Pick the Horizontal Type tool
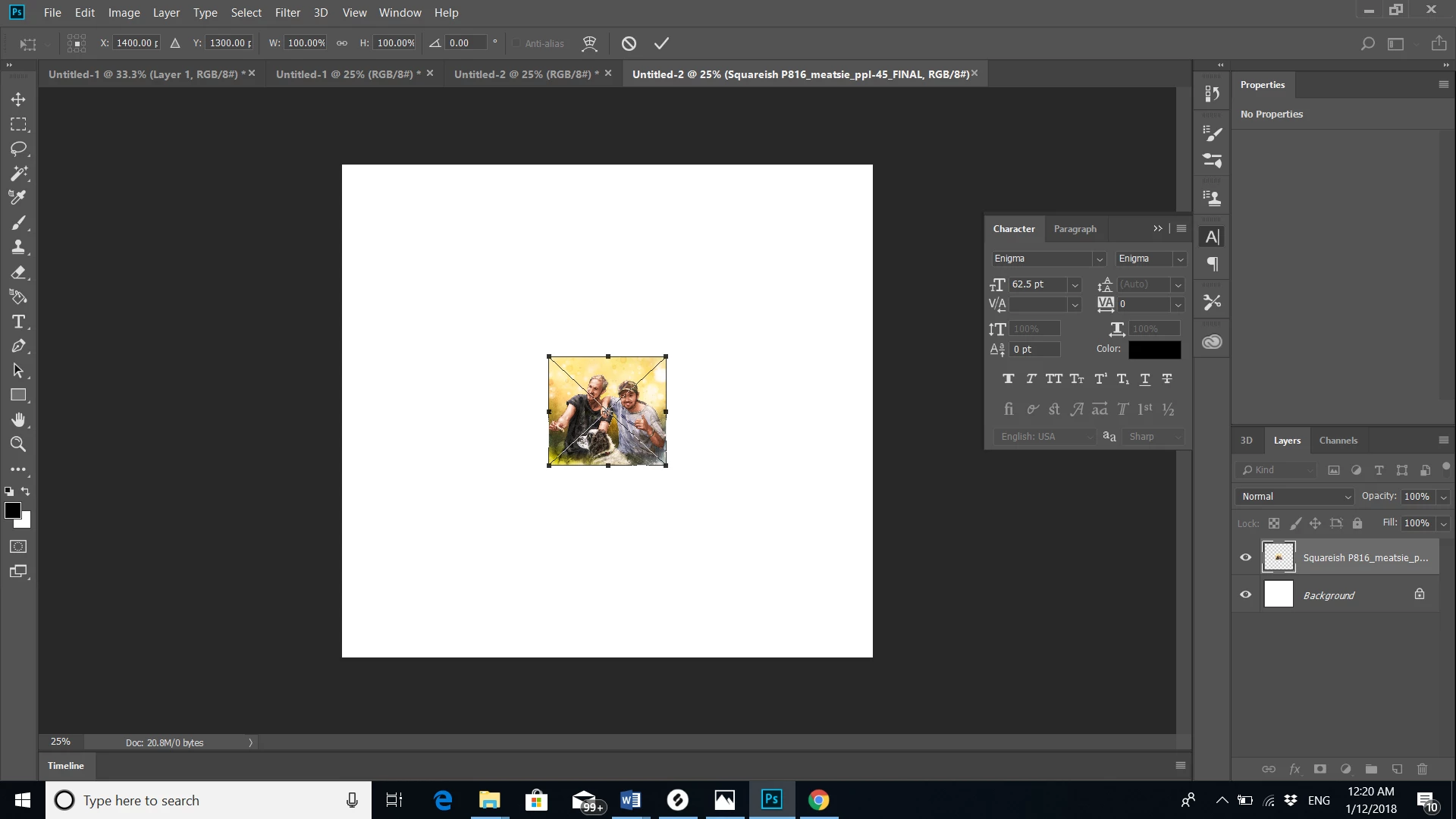Image resolution: width=1456 pixels, height=819 pixels. click(x=18, y=322)
